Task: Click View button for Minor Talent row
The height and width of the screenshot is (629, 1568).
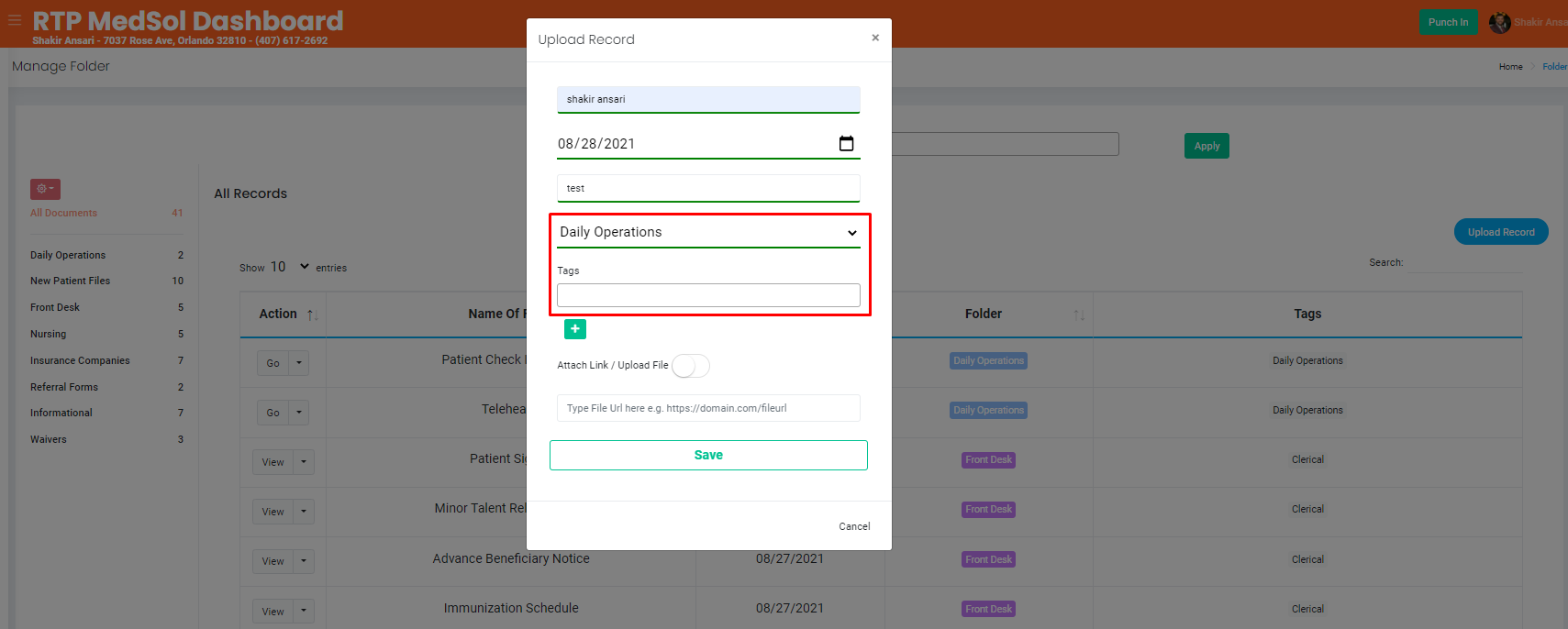Action: point(273,512)
